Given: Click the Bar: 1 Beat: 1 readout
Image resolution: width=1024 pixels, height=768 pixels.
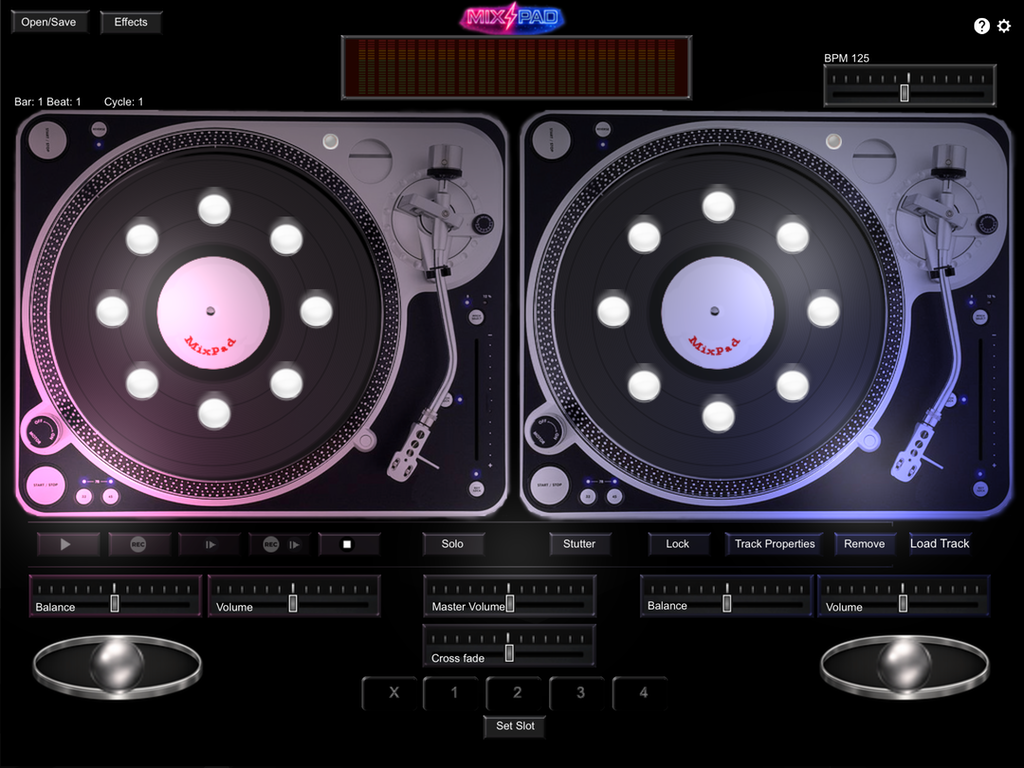Looking at the screenshot, I should click(48, 102).
